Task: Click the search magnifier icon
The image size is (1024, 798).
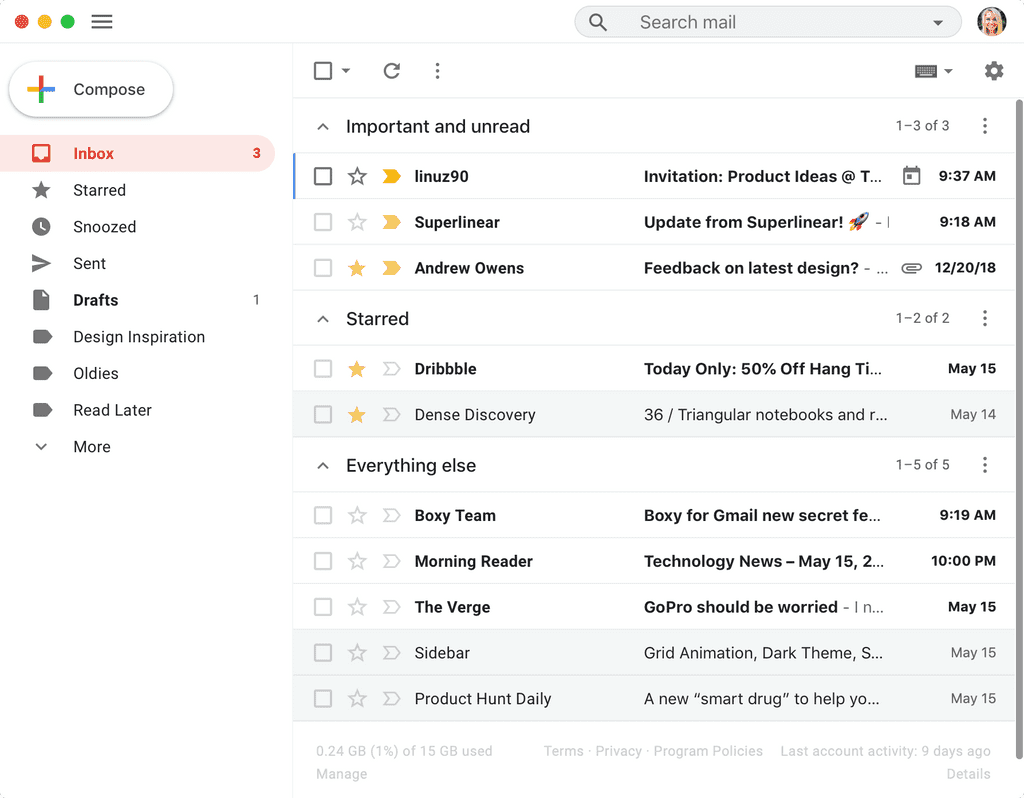Action: click(598, 22)
